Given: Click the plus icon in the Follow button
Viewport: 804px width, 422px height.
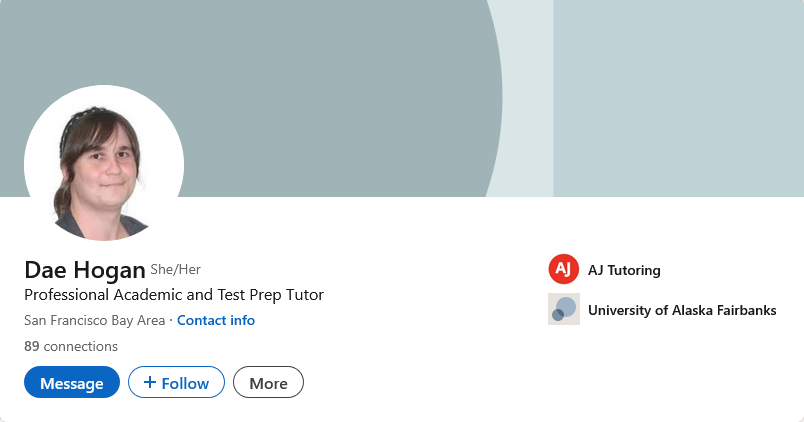Looking at the screenshot, I should click(x=150, y=382).
